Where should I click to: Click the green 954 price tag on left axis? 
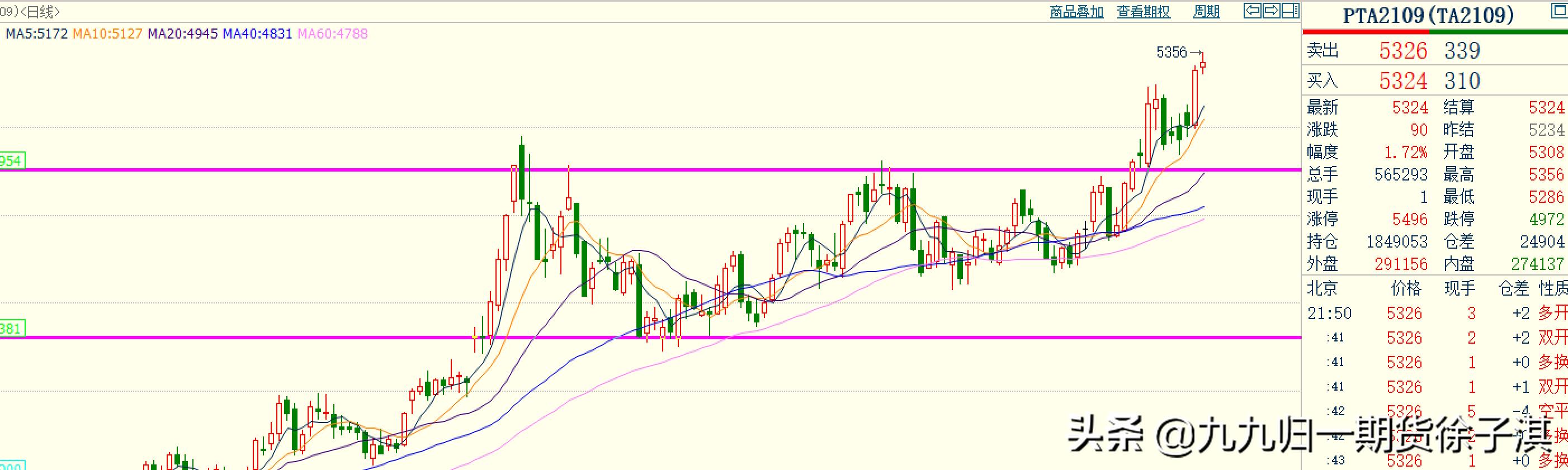click(12, 161)
